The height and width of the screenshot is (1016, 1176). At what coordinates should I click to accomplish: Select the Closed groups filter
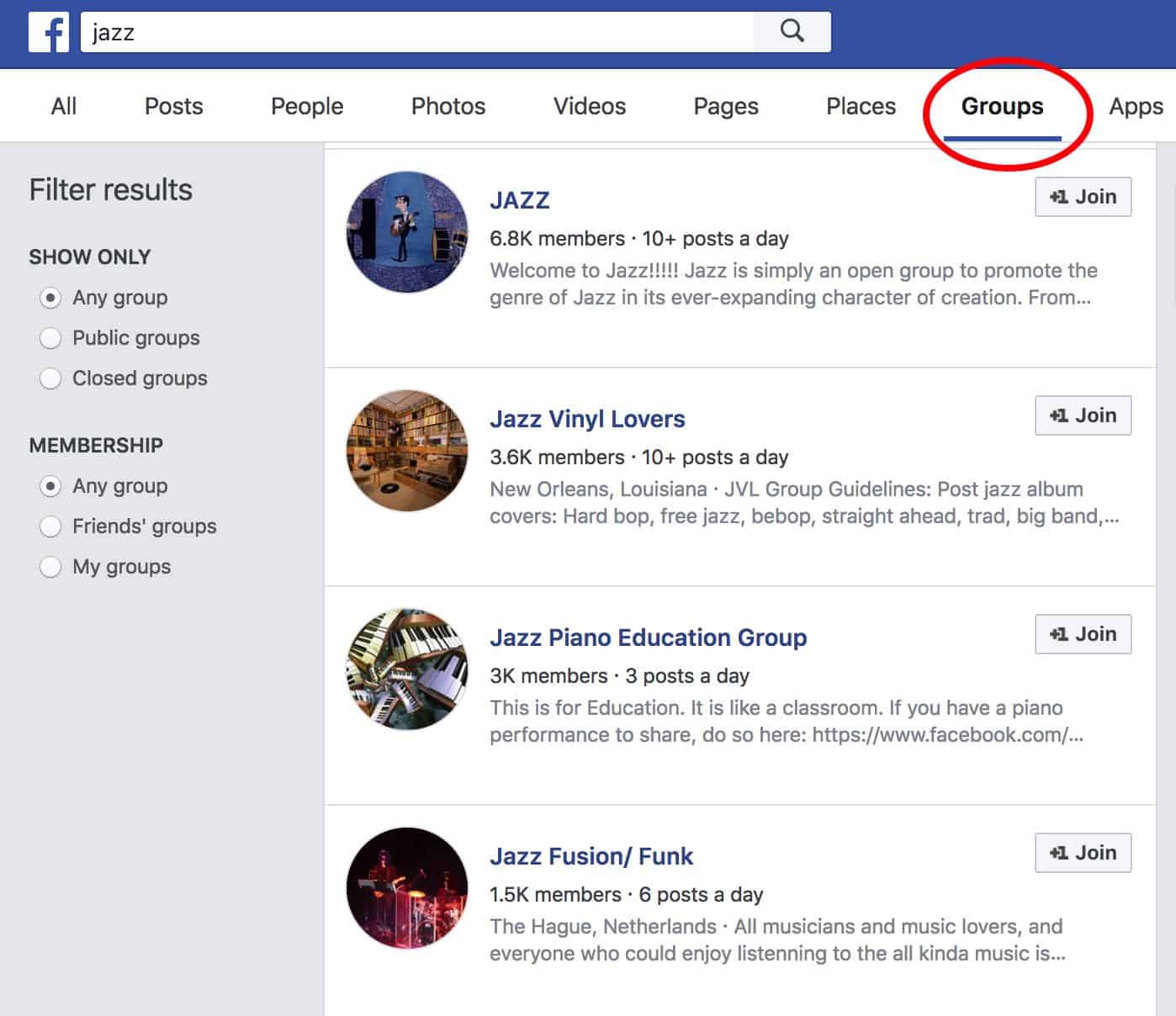point(50,378)
